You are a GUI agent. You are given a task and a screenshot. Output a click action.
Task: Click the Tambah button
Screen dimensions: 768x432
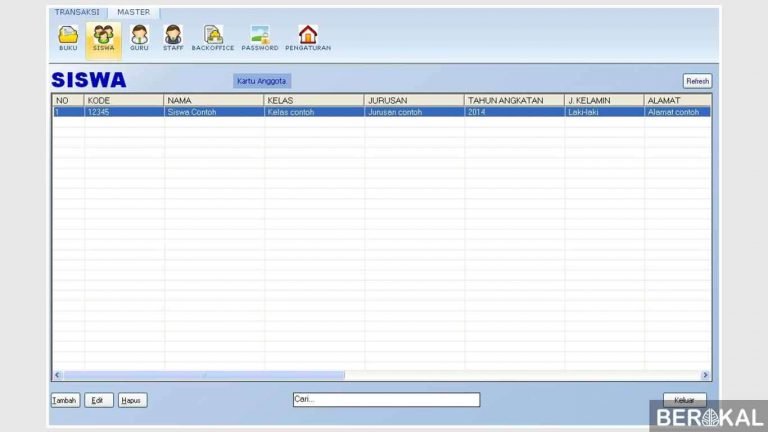point(65,400)
